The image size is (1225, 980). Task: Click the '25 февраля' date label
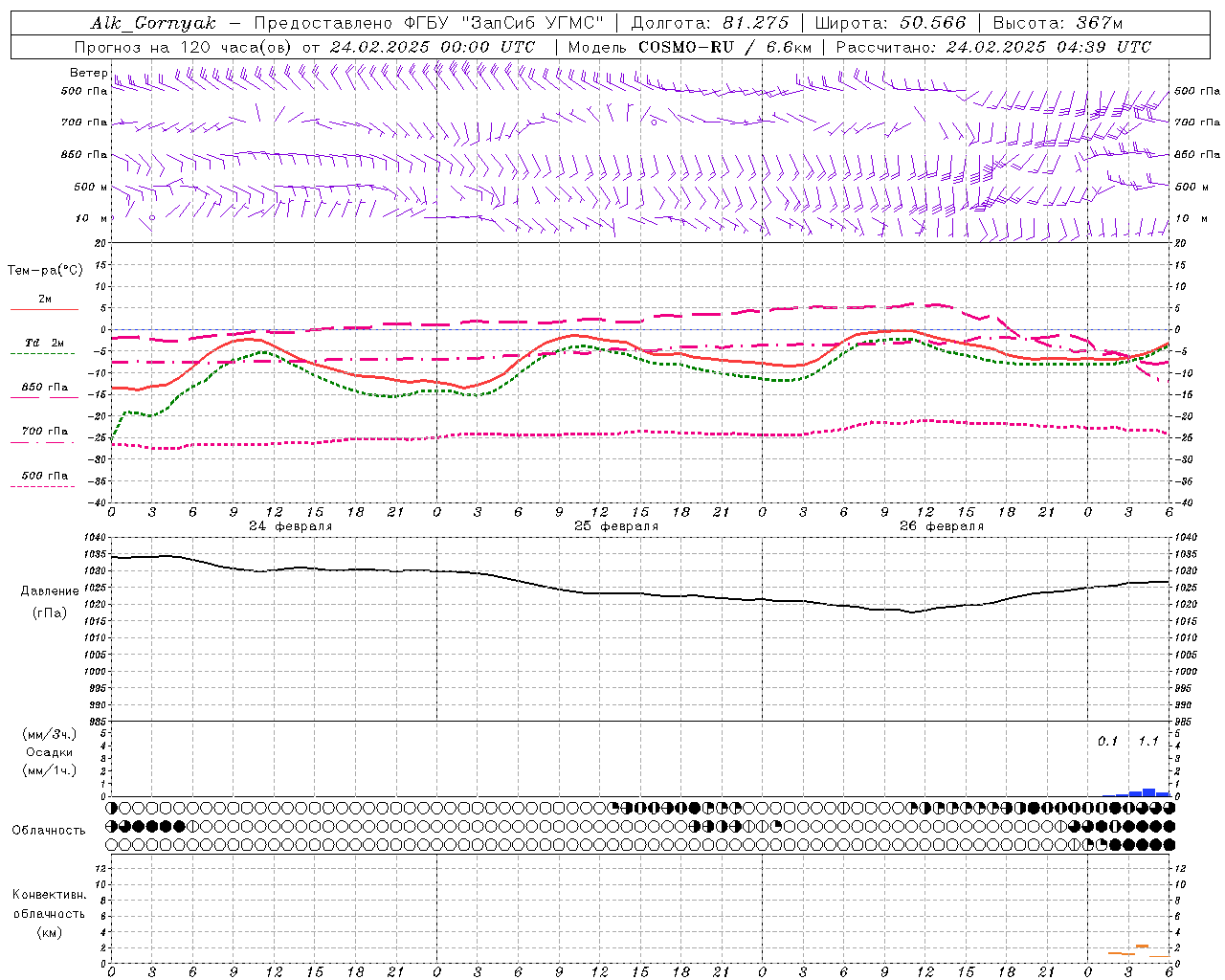(616, 526)
